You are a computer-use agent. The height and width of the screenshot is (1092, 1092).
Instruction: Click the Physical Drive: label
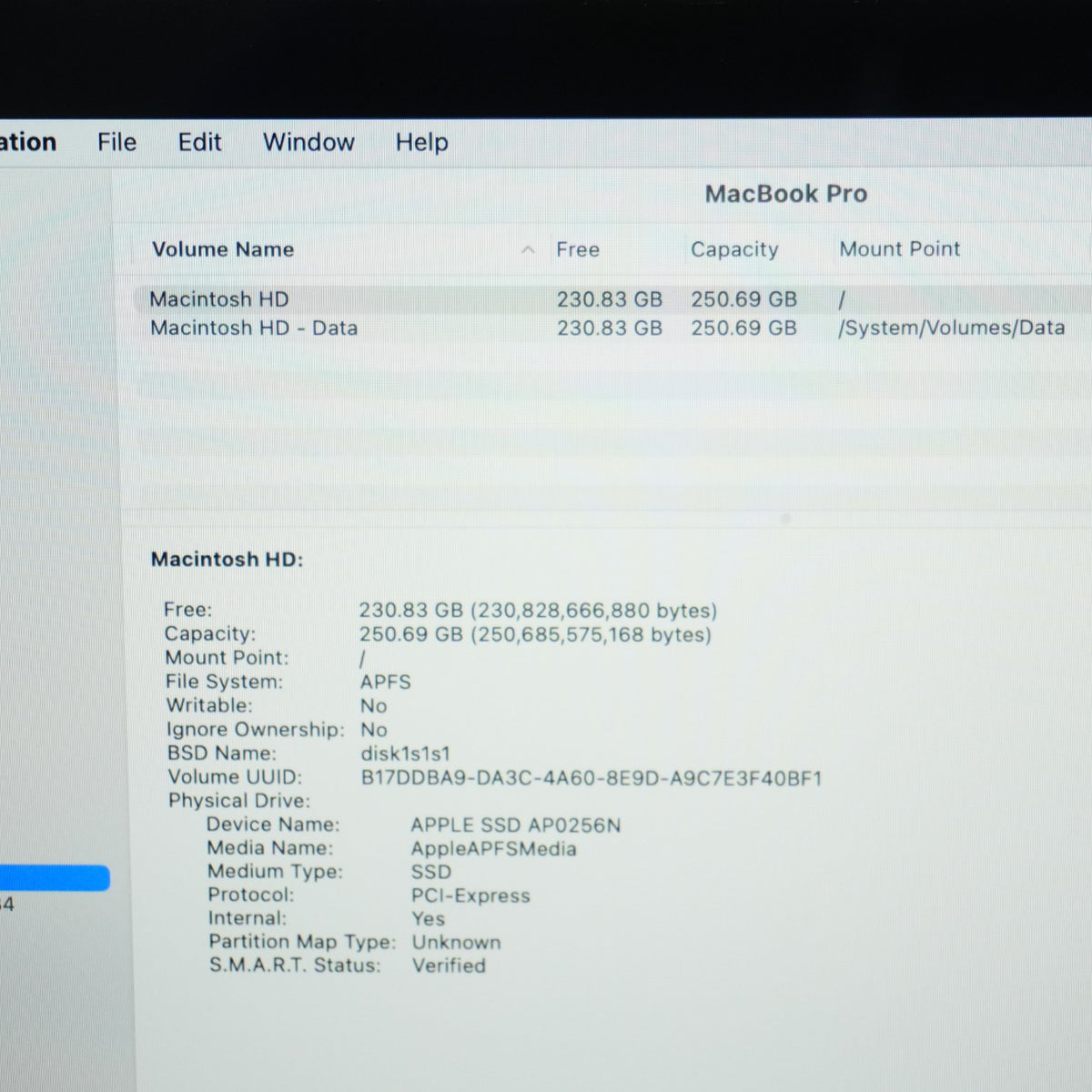[x=239, y=801]
